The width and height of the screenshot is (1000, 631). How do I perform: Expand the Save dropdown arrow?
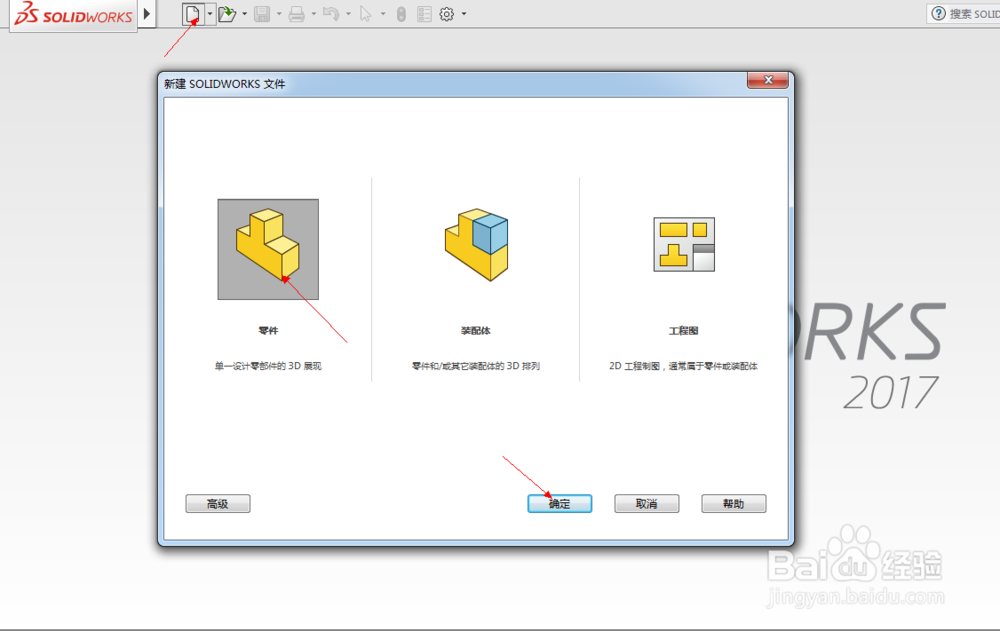click(x=279, y=13)
